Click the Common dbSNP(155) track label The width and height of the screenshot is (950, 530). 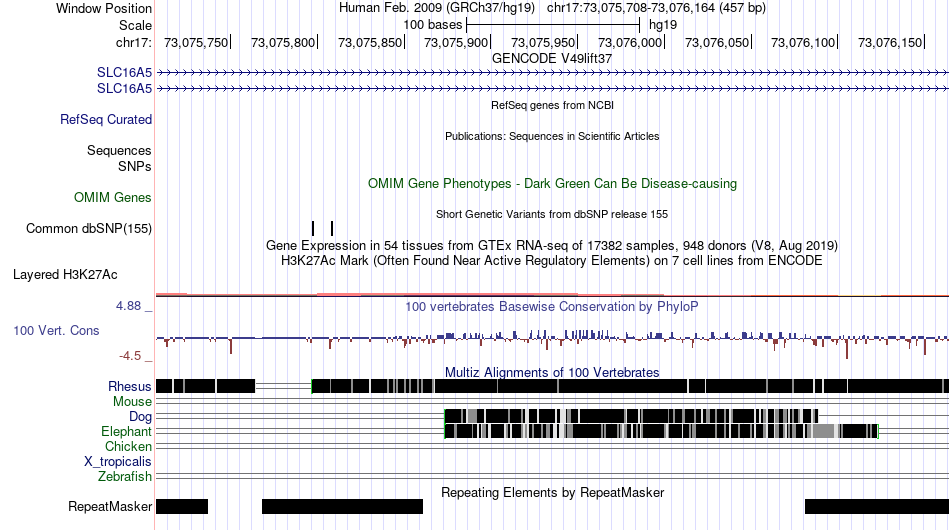(x=89, y=228)
